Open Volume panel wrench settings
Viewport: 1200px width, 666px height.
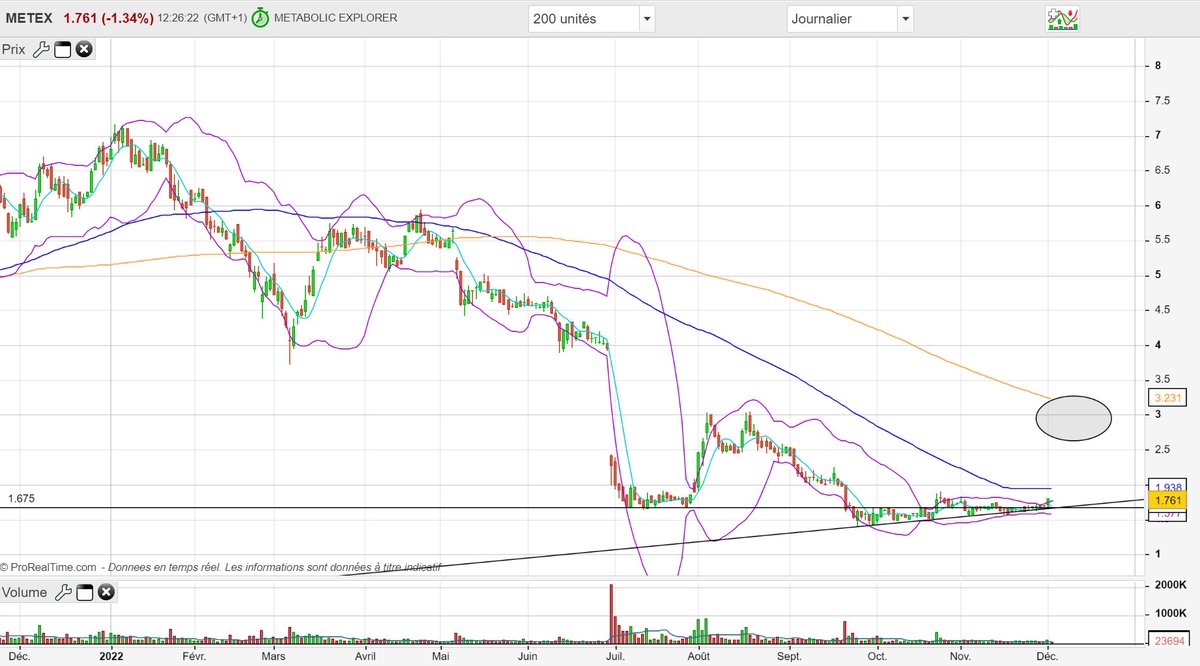point(62,592)
